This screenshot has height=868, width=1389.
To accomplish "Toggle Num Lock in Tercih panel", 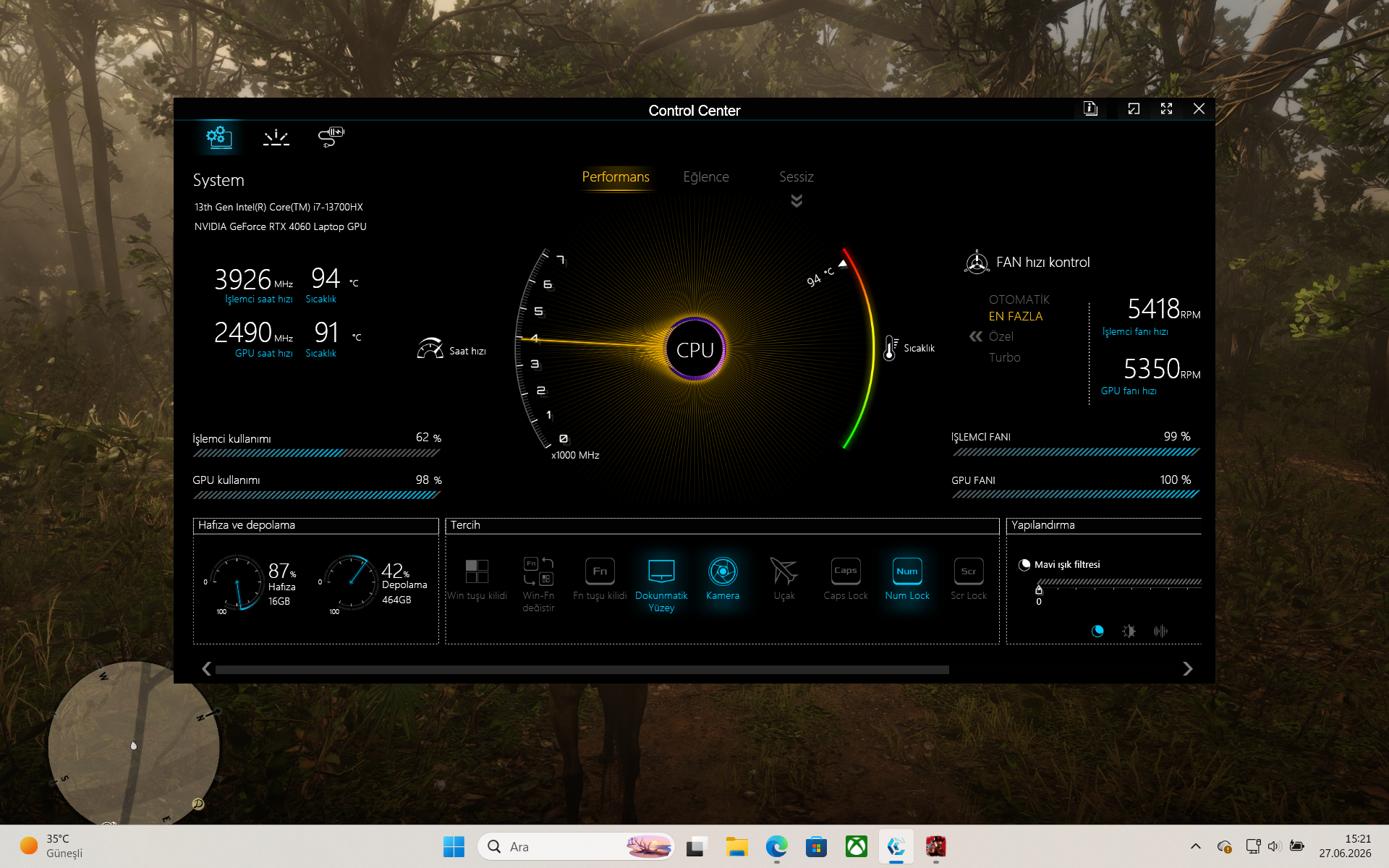I will (x=907, y=579).
